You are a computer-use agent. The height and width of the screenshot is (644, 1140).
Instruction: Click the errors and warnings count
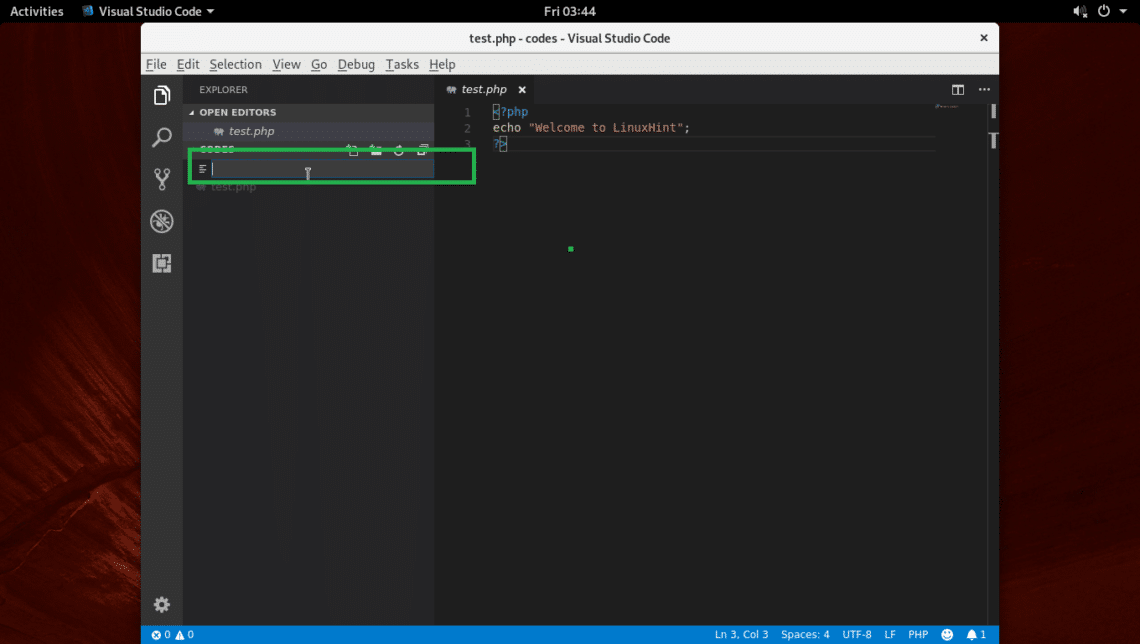[172, 635]
